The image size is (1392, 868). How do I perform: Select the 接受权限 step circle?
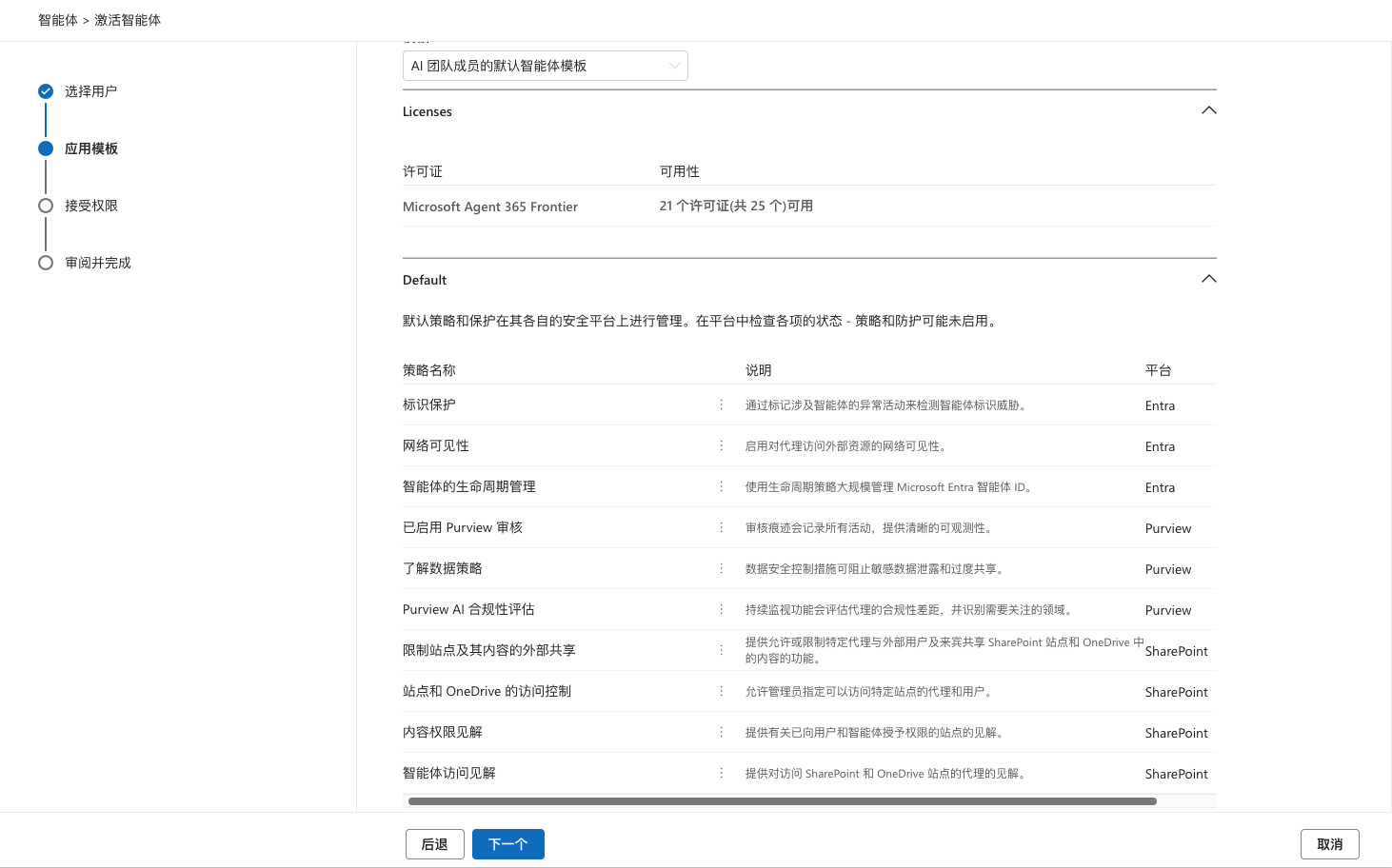pos(46,206)
